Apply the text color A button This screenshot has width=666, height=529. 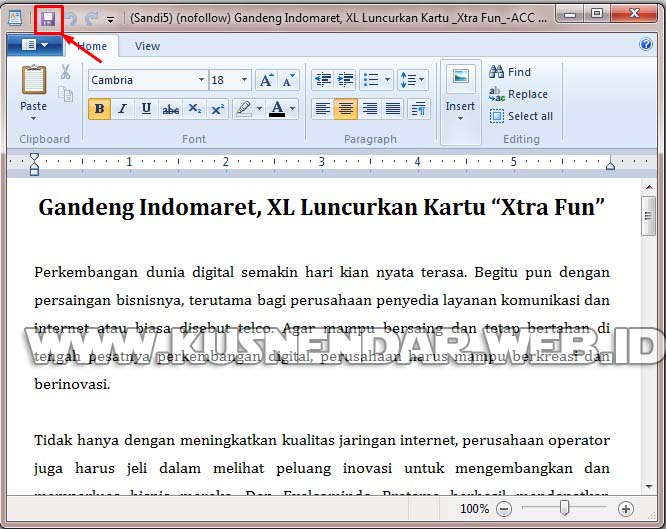point(277,109)
